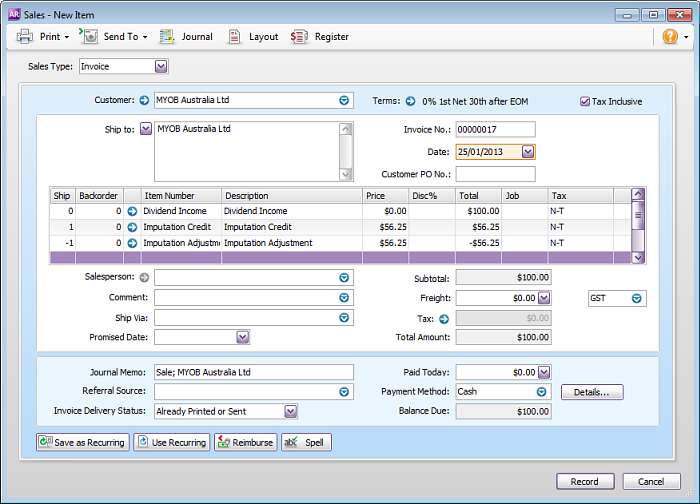The image size is (700, 504).
Task: Open the Invoice Delivery Status dropdown
Action: (x=291, y=411)
